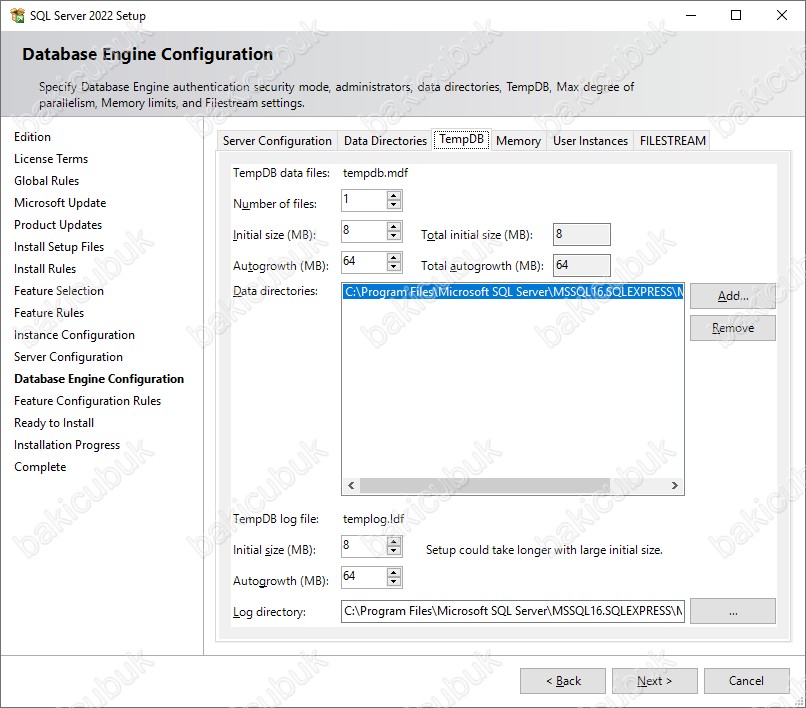Screen dimensions: 806x708
Task: Increase TempDB log Autogrowth value
Action: pos(394,573)
